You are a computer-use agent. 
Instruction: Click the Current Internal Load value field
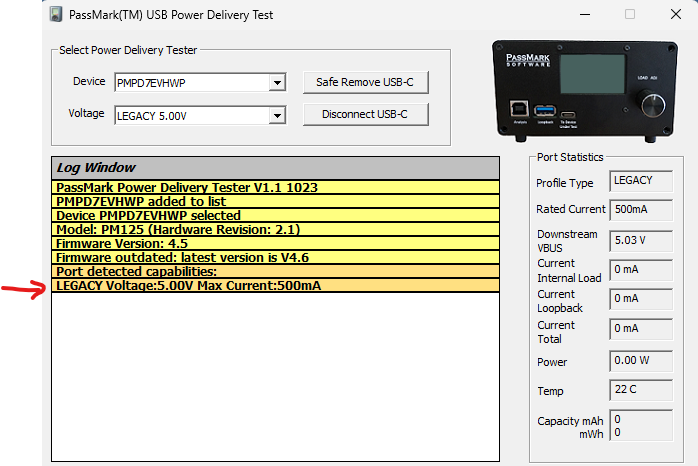pyautogui.click(x=641, y=270)
